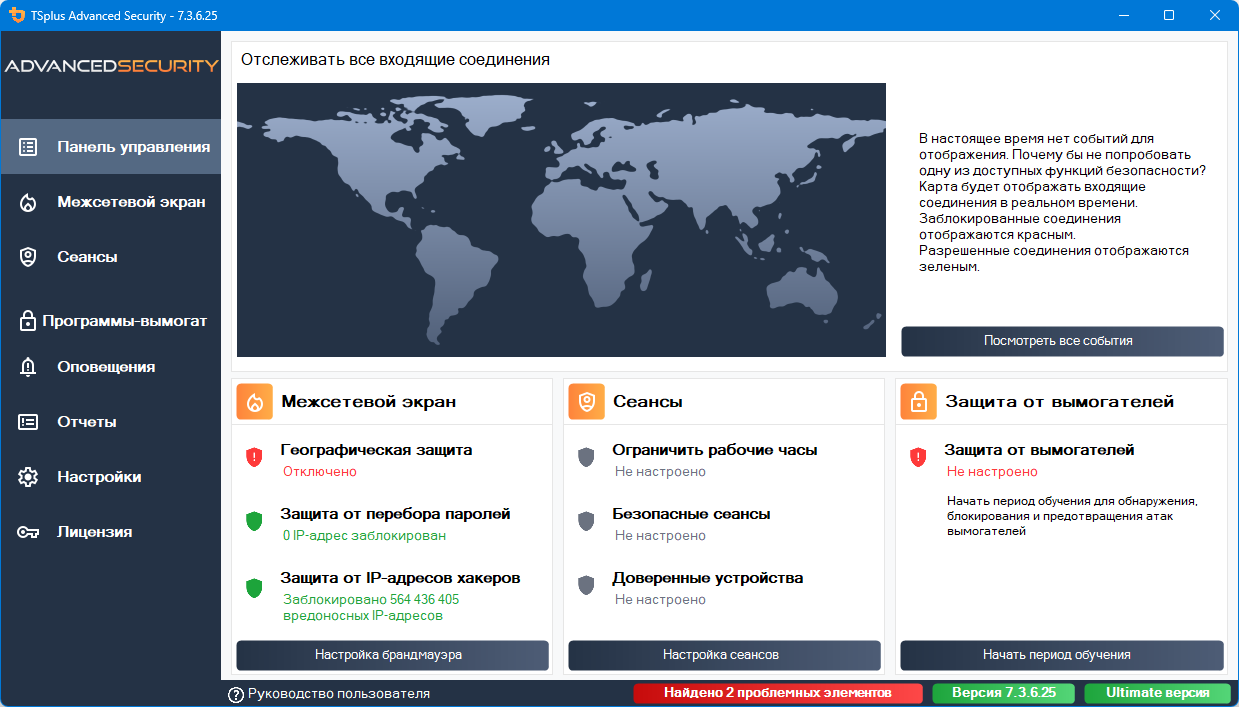Click the Панель управления list icon
Viewport: 1239px width, 707px height.
tap(28, 147)
